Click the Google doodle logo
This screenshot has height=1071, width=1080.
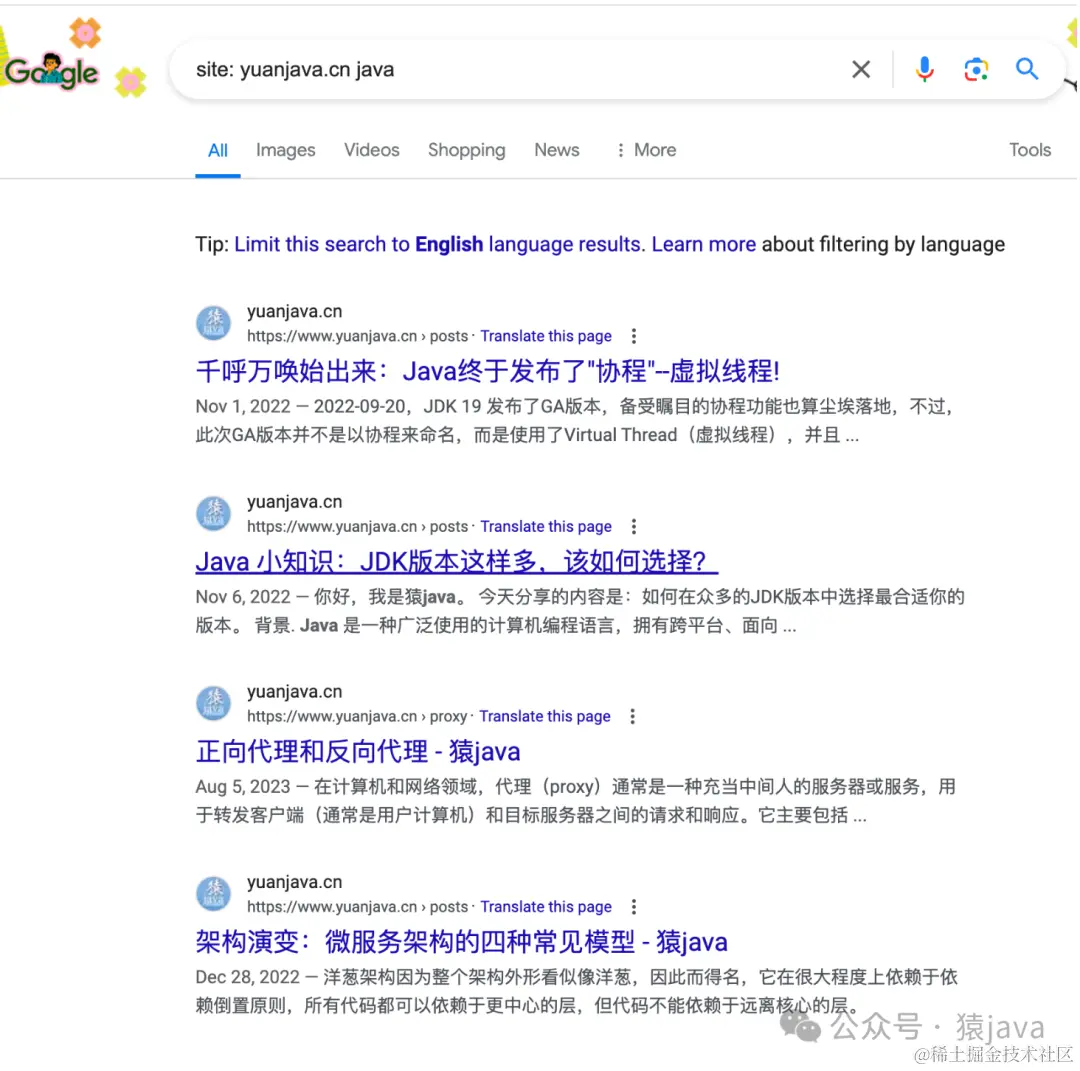(52, 70)
